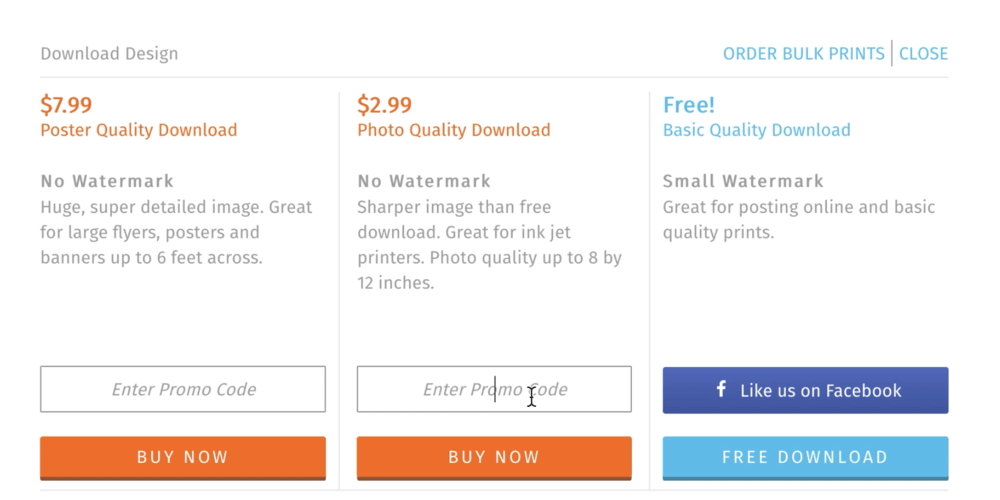
Task: Focus the promo code field under Poster Quality
Action: [x=183, y=389]
